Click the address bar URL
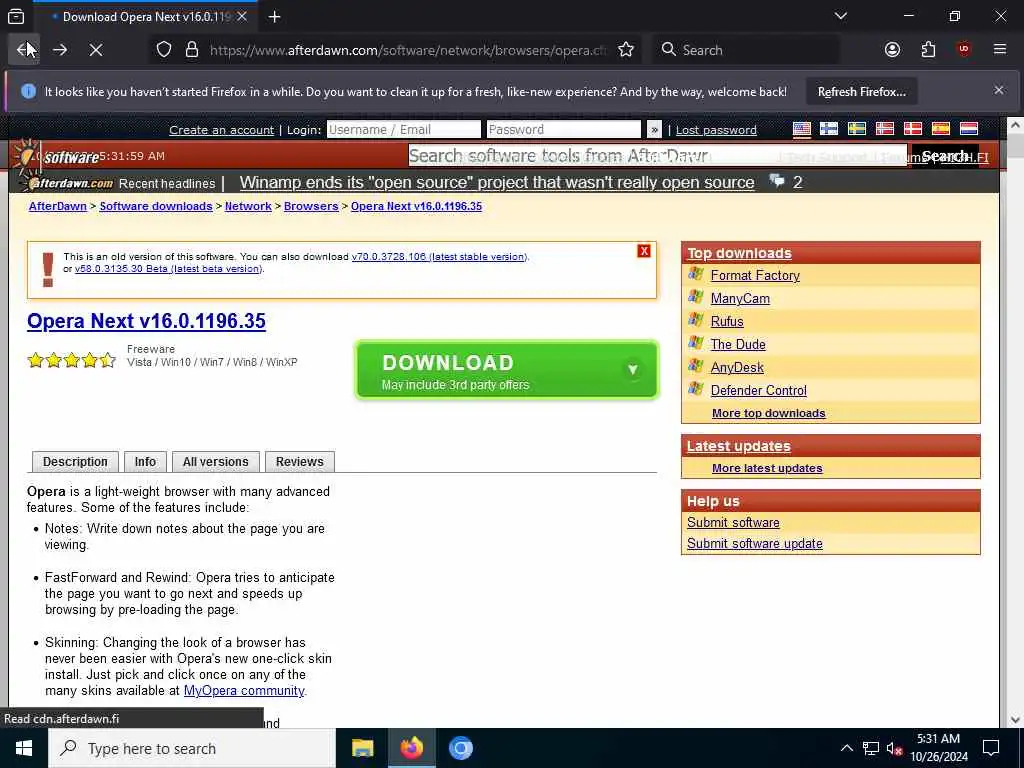The width and height of the screenshot is (1024, 768). [408, 50]
